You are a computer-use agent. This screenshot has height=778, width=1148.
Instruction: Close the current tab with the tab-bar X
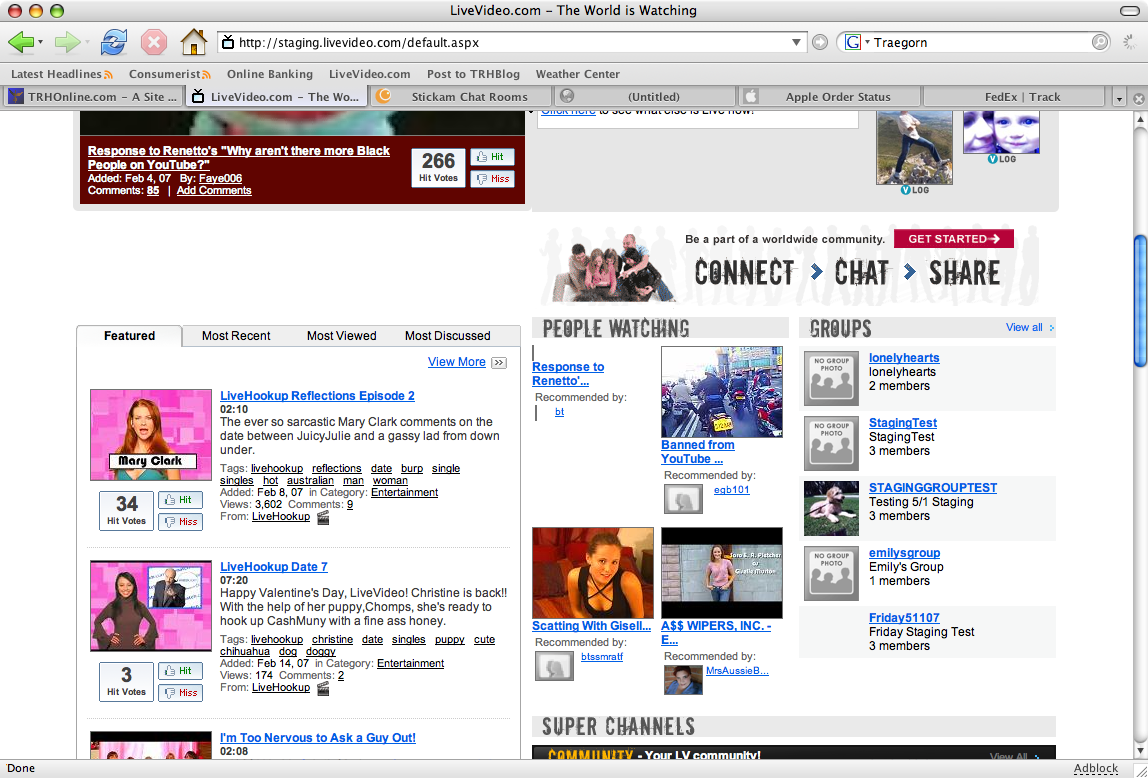click(x=1138, y=98)
